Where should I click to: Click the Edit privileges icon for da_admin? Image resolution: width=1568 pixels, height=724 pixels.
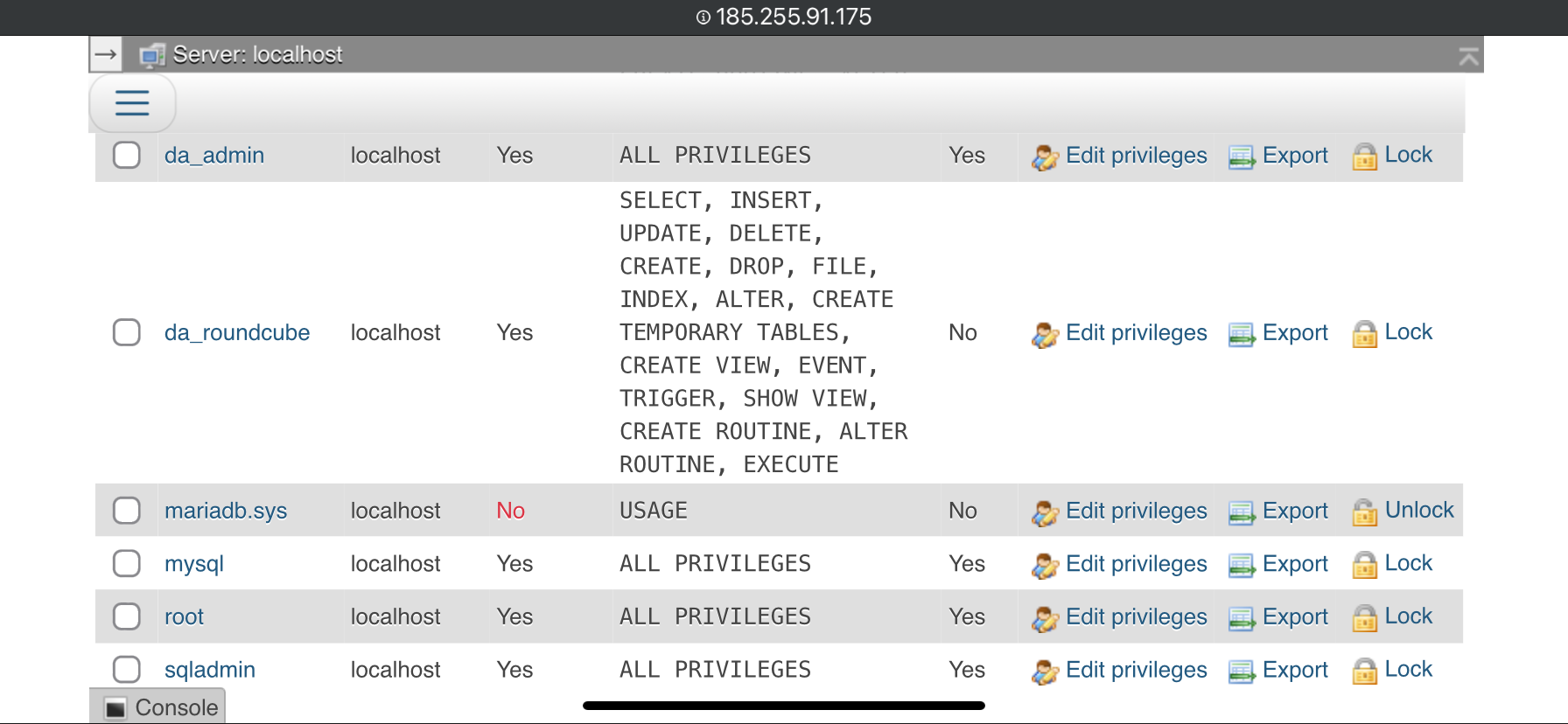pos(1045,157)
